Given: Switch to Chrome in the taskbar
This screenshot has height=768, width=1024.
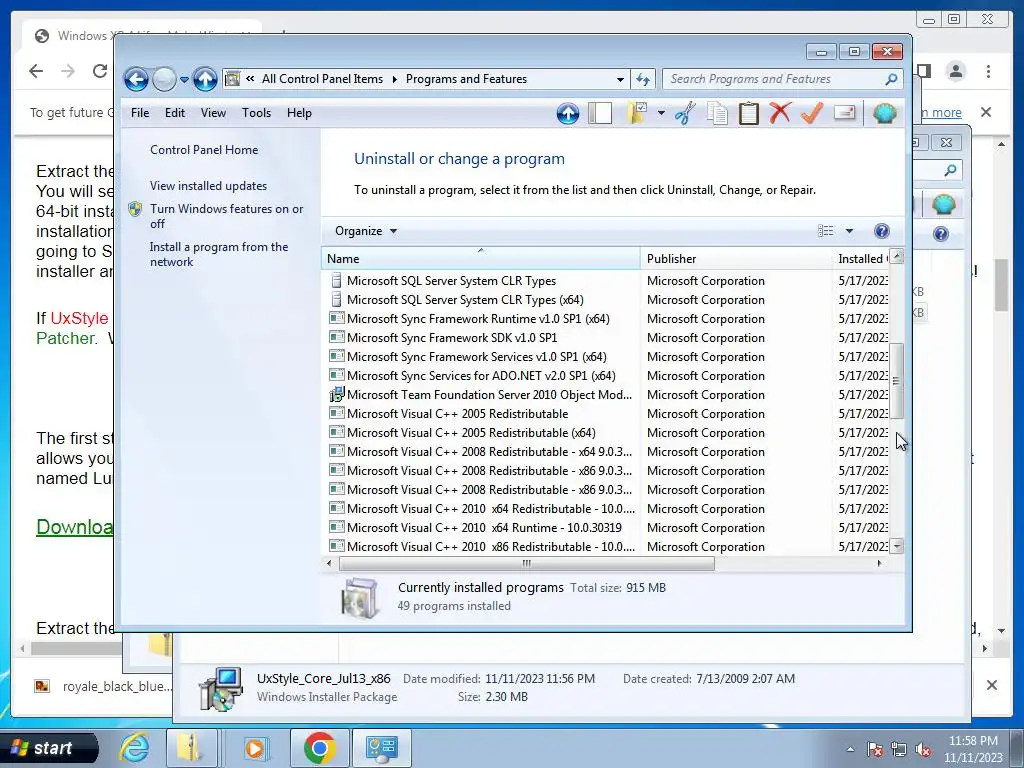Looking at the screenshot, I should pos(319,748).
